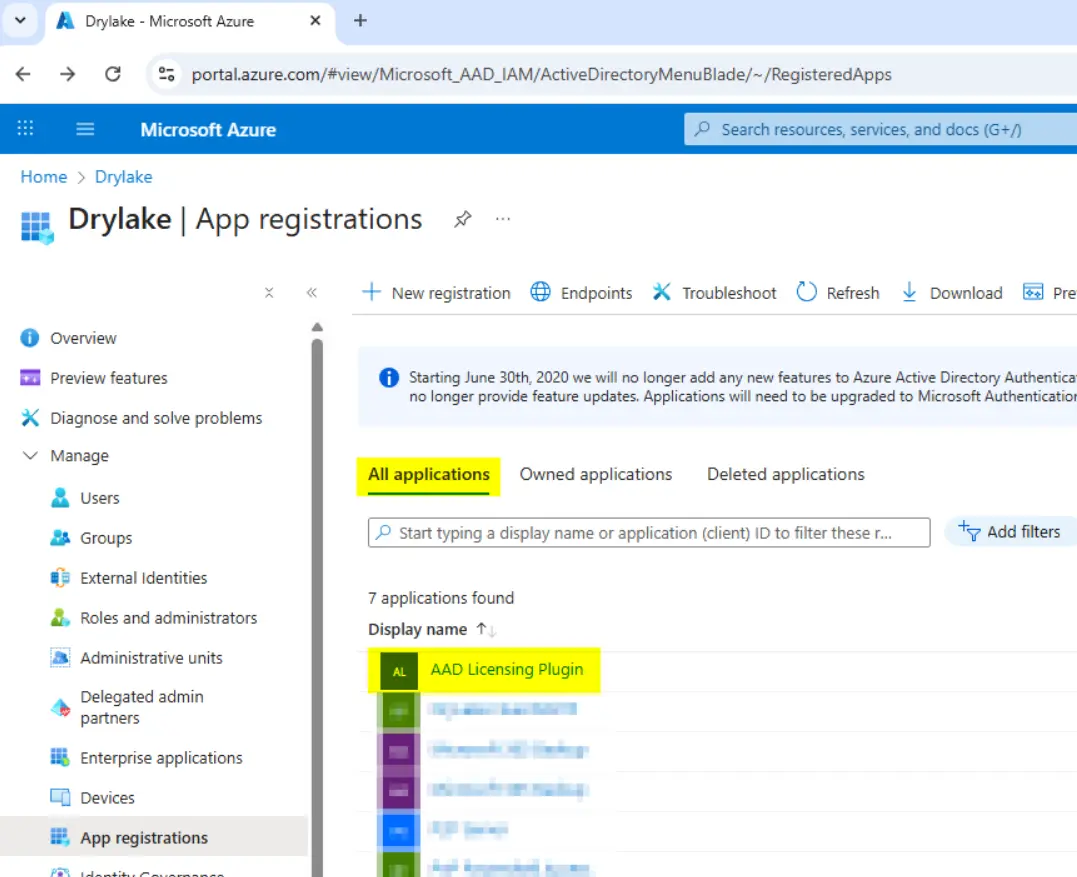Refresh the app registrations list
The height and width of the screenshot is (877, 1077).
838,292
